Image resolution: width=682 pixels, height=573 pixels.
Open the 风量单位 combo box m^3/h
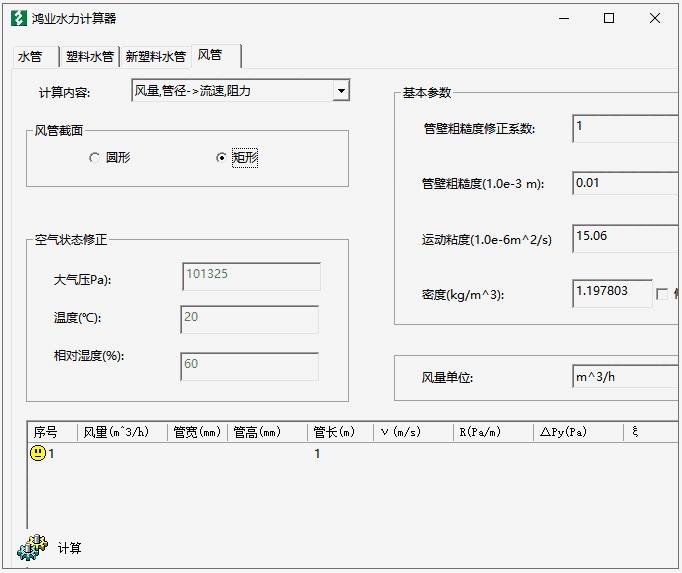point(625,376)
